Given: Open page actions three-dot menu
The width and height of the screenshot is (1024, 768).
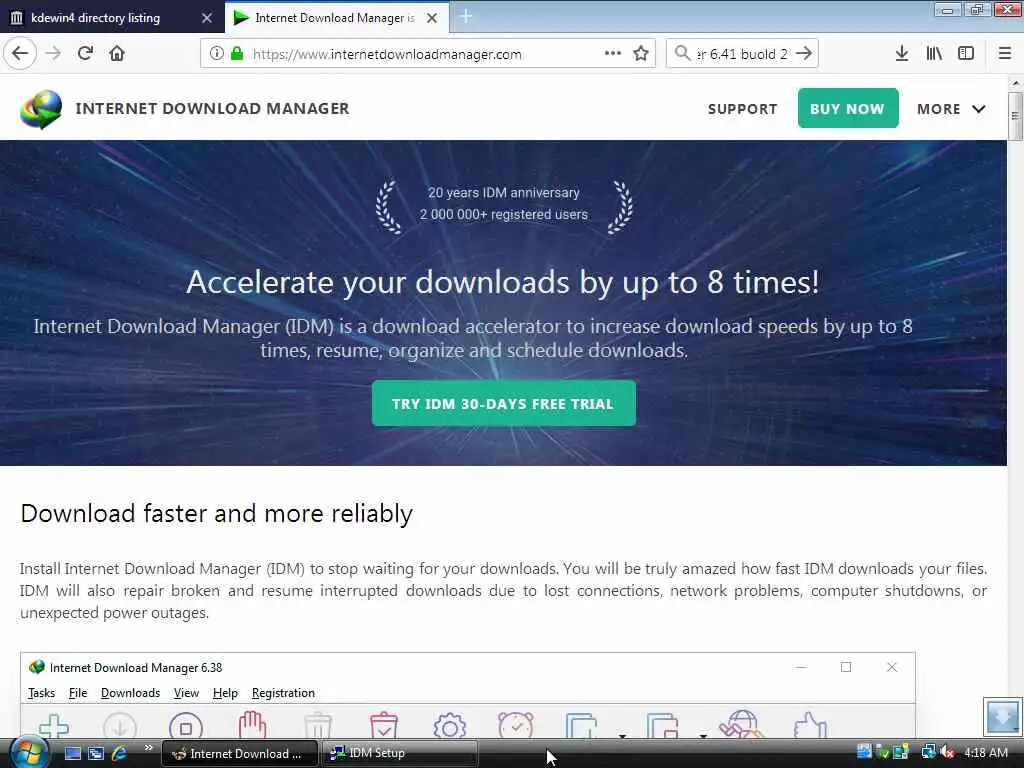Looking at the screenshot, I should click(x=613, y=54).
